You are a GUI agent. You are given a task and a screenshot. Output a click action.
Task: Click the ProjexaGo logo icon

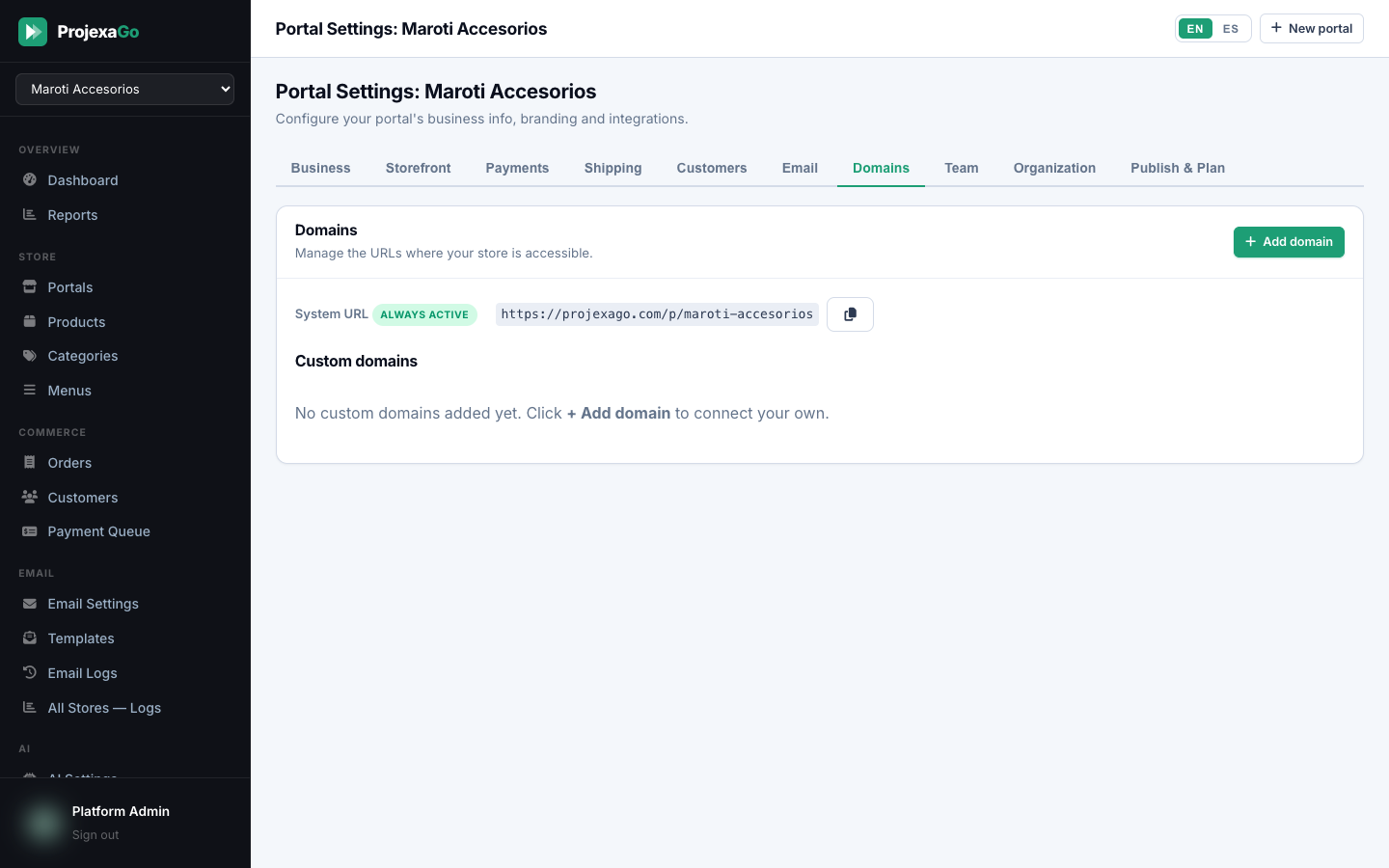coord(33,32)
